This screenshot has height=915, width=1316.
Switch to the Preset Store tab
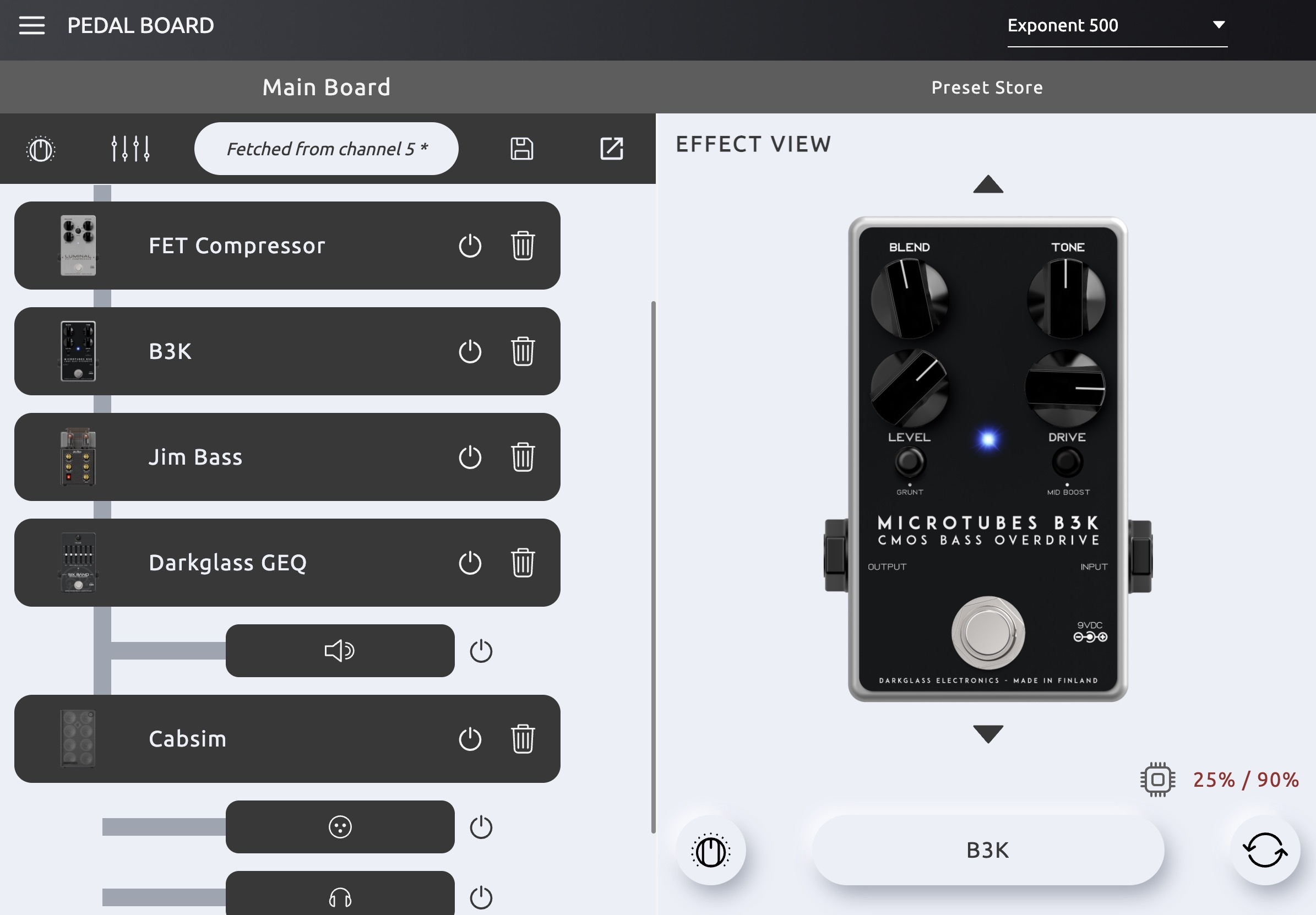click(986, 88)
